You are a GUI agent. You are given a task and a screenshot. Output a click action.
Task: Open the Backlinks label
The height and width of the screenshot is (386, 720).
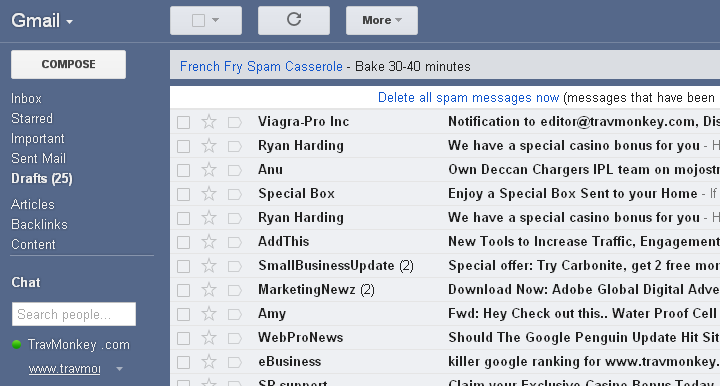tap(39, 224)
